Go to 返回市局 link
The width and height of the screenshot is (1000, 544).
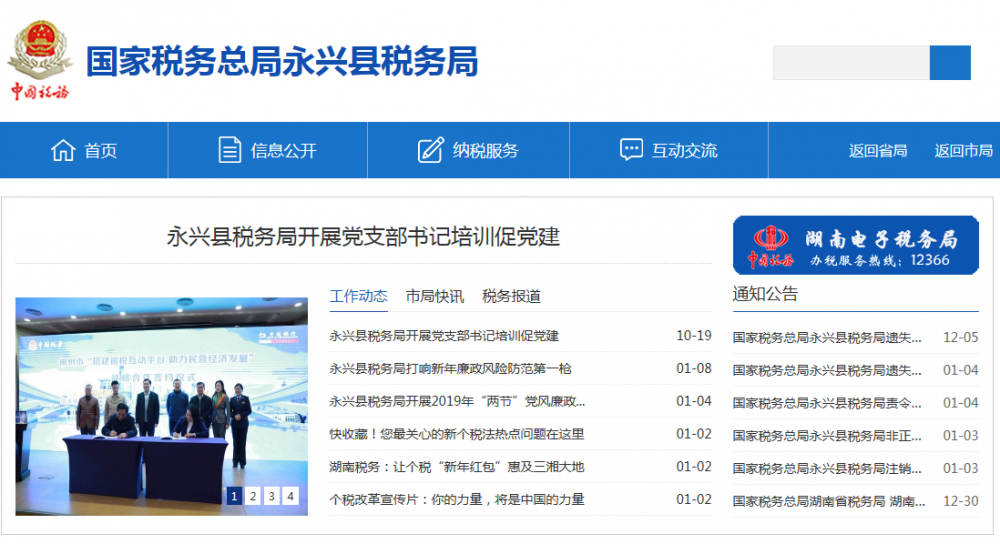pos(963,151)
